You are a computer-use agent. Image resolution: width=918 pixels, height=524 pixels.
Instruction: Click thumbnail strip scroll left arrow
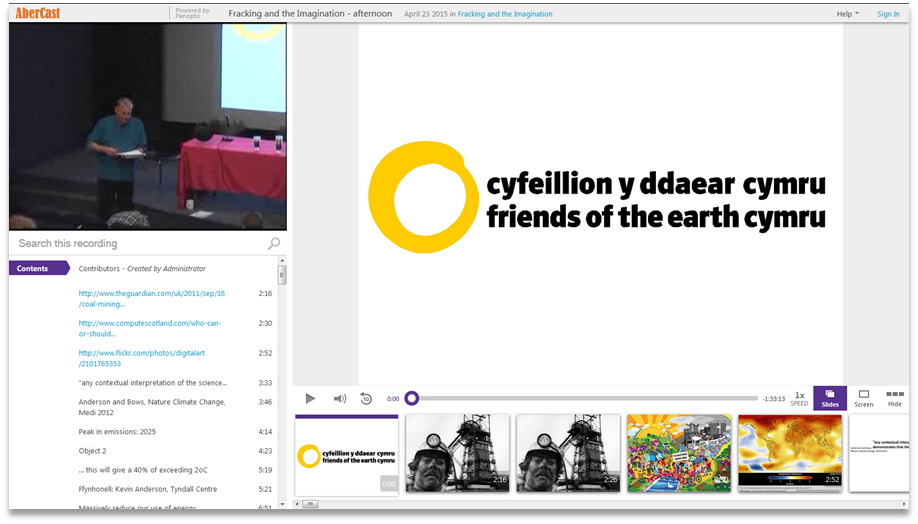pos(297,504)
